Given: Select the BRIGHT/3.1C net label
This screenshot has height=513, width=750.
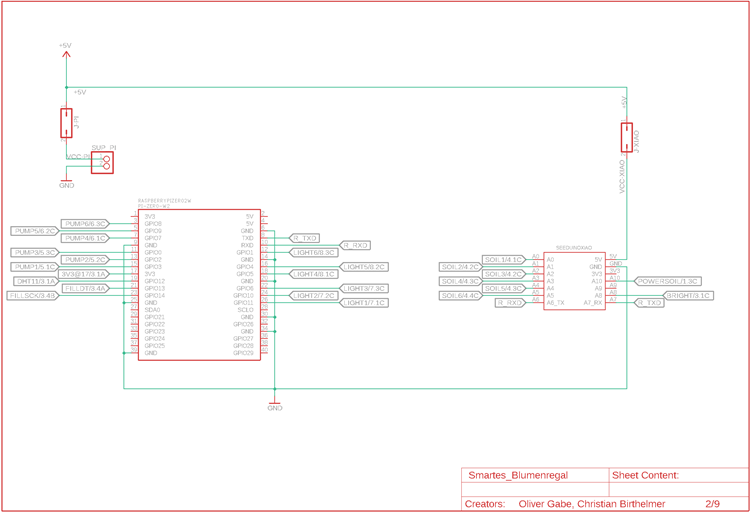Looking at the screenshot, I should (688, 296).
